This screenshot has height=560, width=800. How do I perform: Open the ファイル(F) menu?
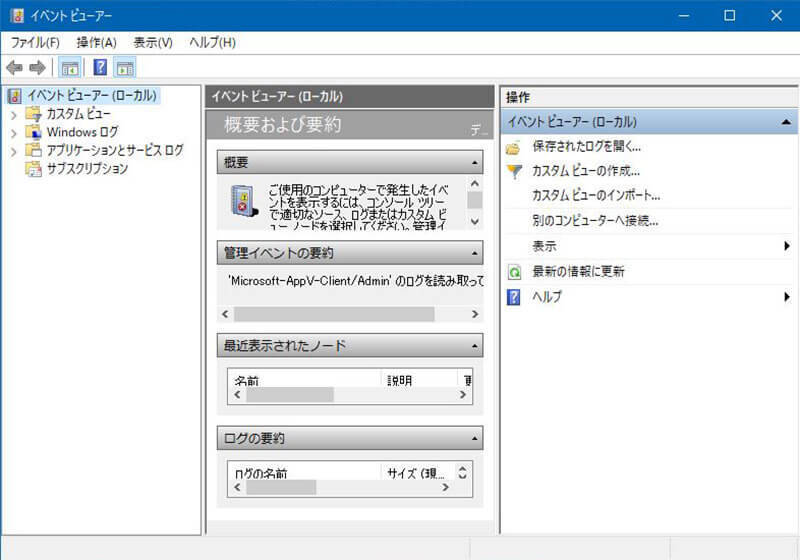35,42
